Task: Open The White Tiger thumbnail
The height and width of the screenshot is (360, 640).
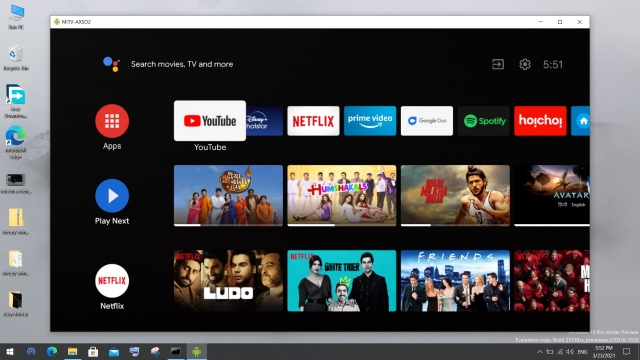Action: [x=342, y=281]
